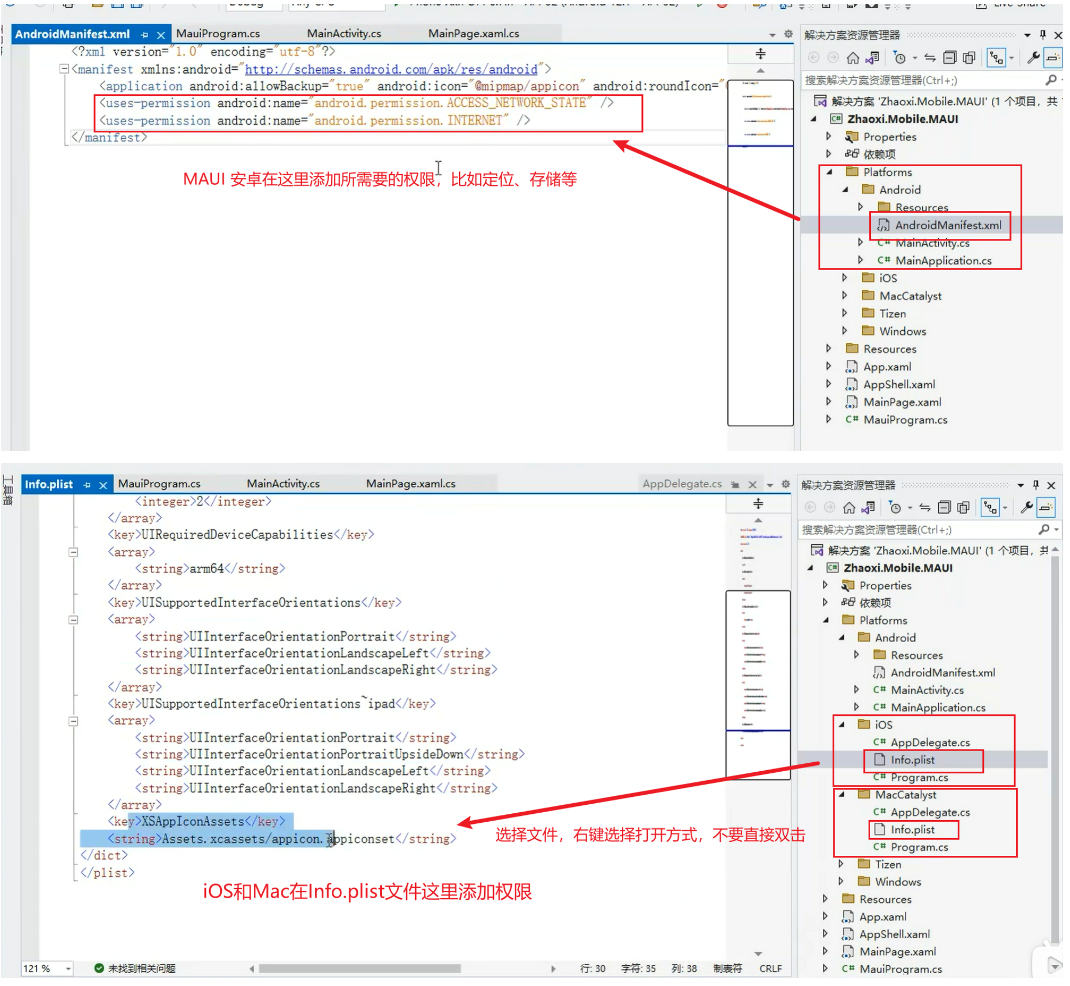This screenshot has width=1070, height=986.
Task: Show all files icon beside Info.plist editor
Action: (964, 508)
